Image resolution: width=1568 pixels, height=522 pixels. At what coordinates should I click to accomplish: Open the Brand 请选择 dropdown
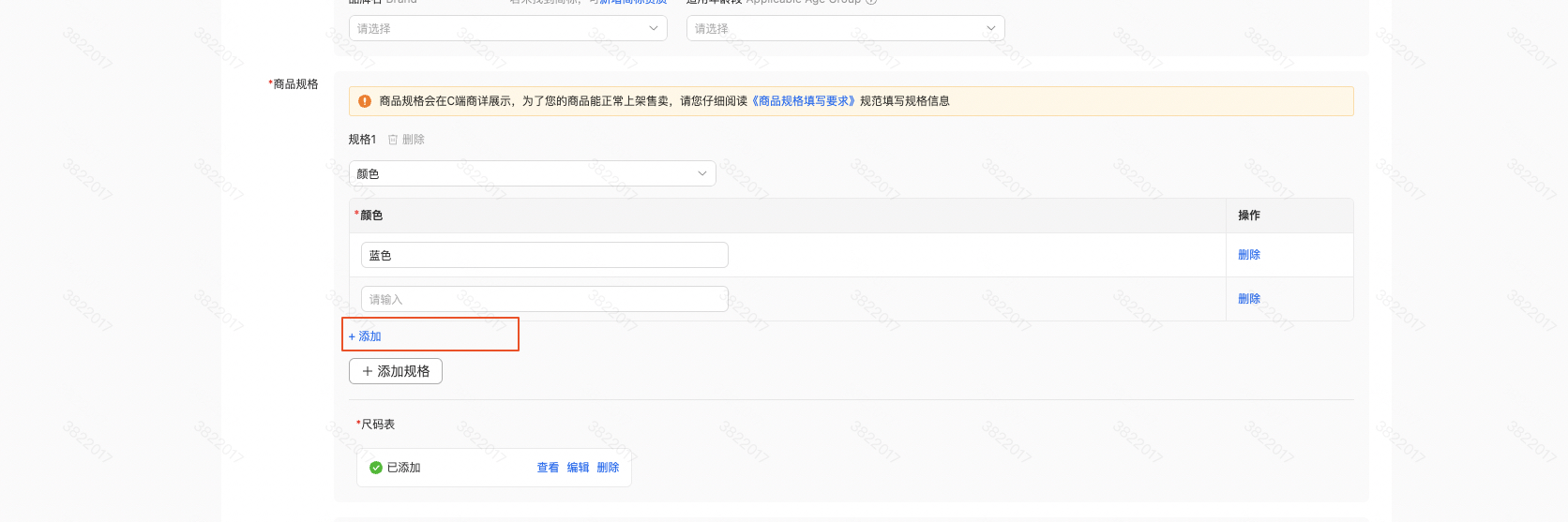[507, 29]
